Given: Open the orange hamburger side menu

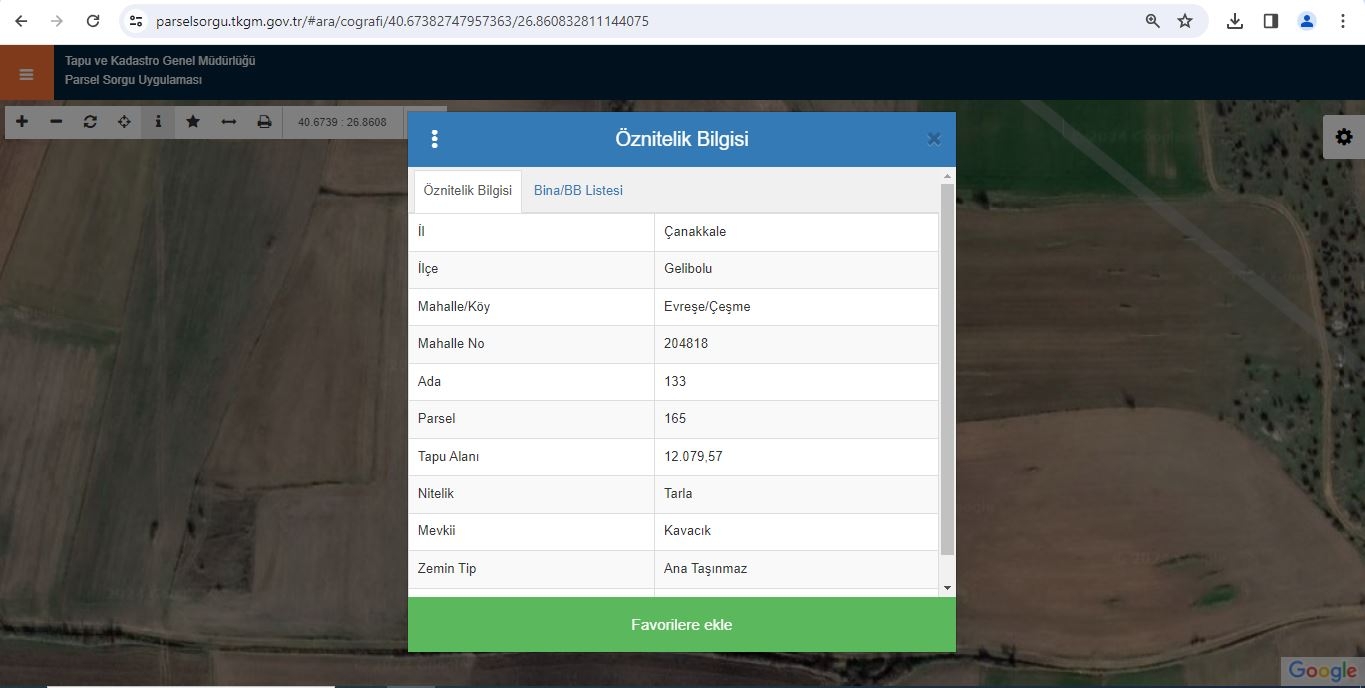Looking at the screenshot, I should pyautogui.click(x=26, y=74).
